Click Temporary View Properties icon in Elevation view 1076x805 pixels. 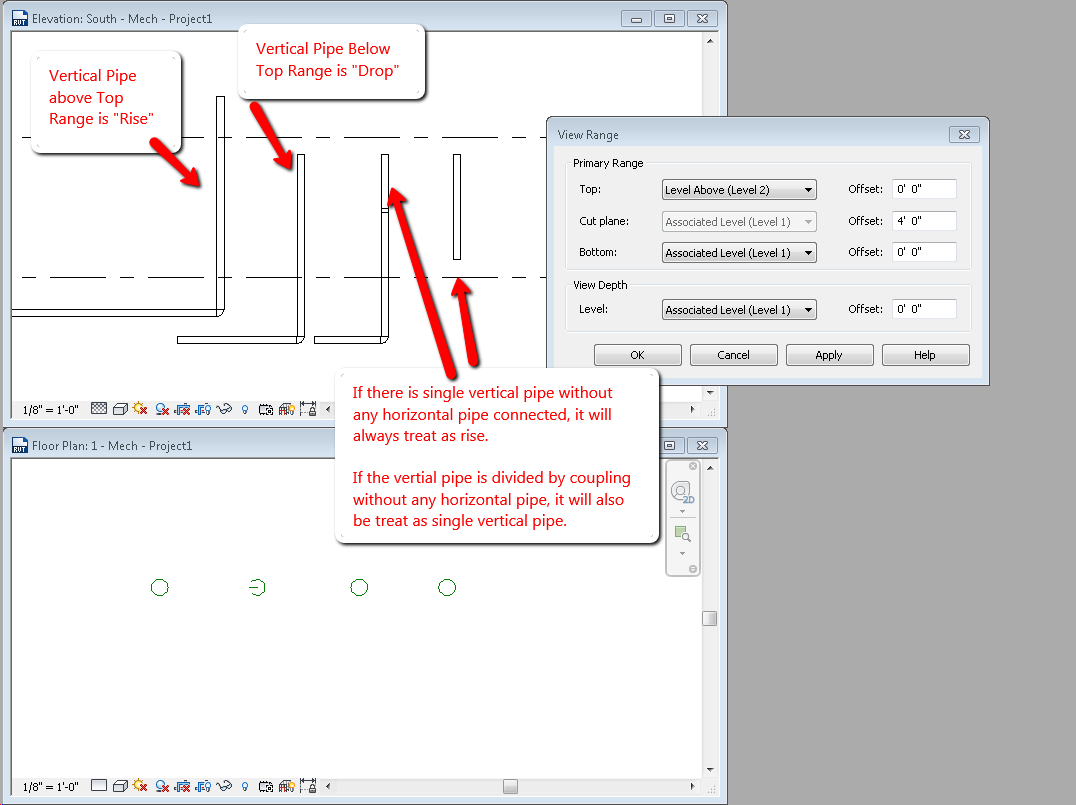(266, 410)
